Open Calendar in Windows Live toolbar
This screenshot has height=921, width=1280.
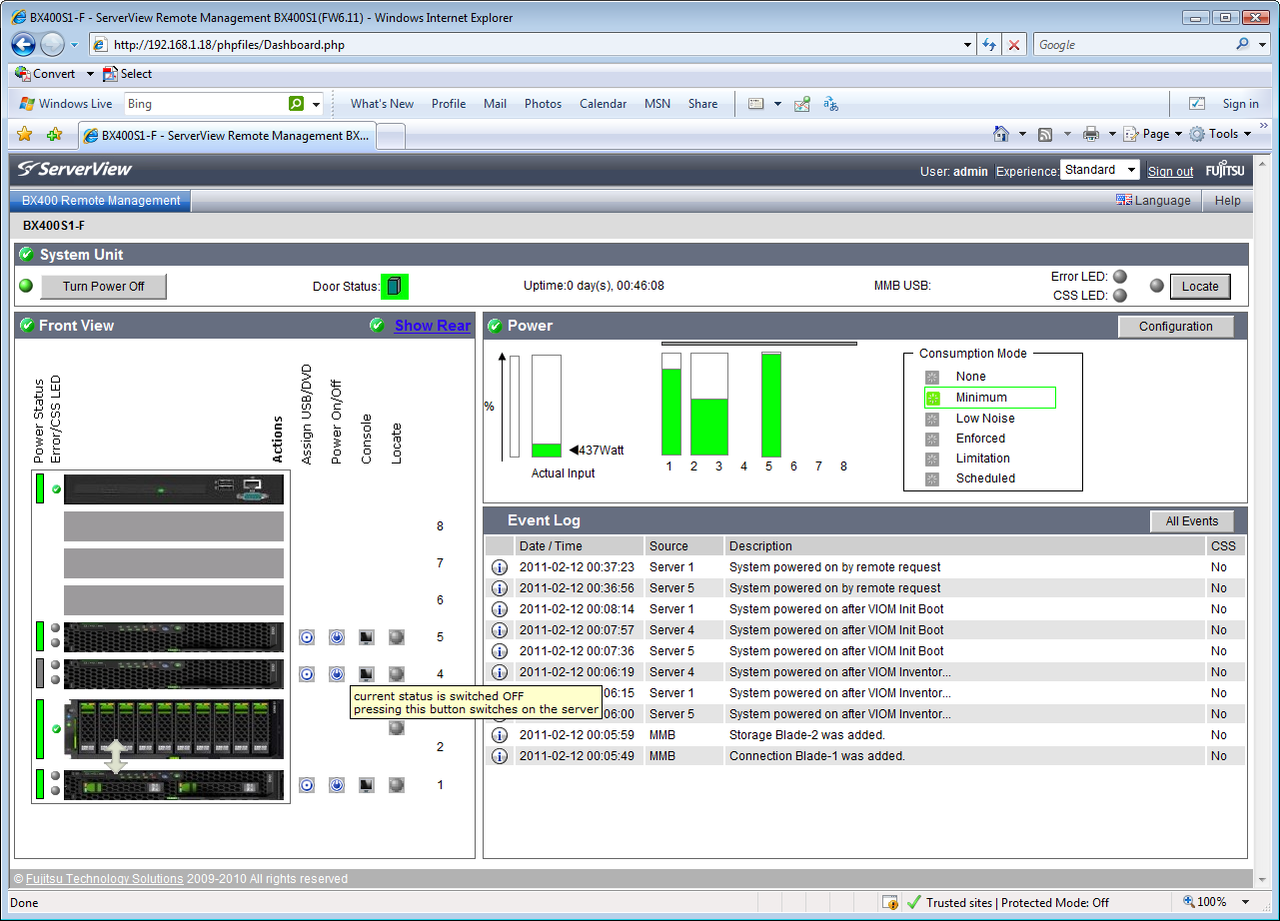[603, 104]
